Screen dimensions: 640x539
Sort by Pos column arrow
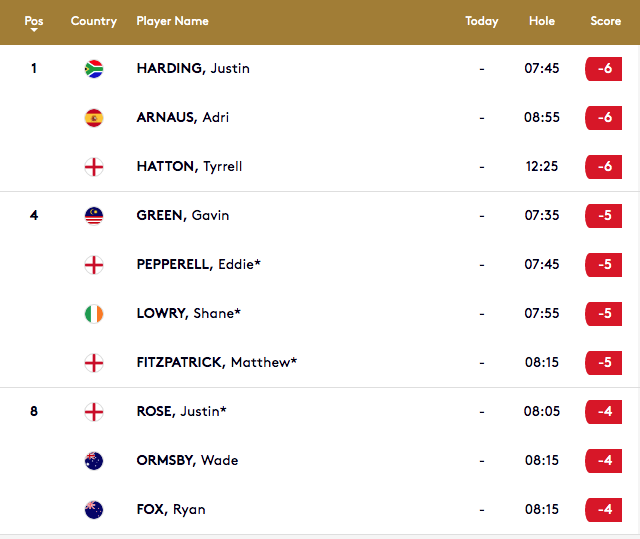pos(34,30)
